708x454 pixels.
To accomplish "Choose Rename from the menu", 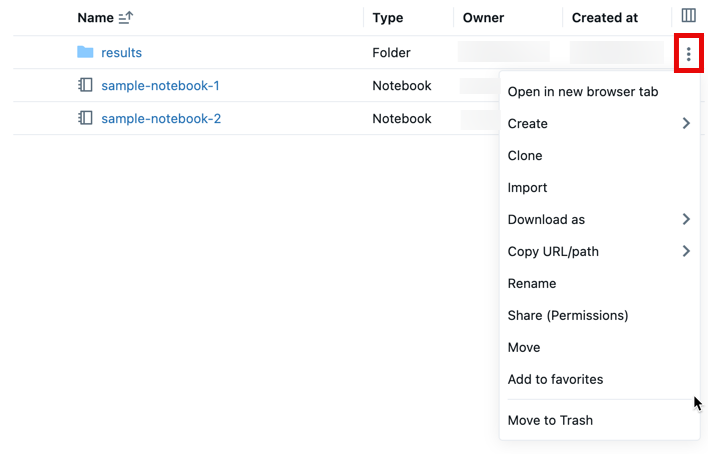I will click(531, 284).
